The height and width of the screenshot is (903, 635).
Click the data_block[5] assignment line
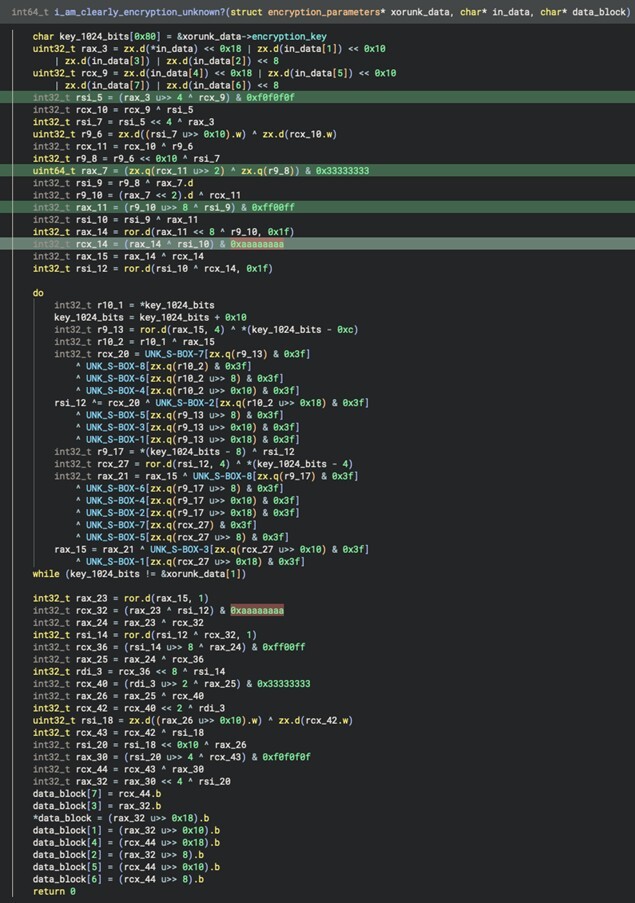pyautogui.click(x=126, y=867)
